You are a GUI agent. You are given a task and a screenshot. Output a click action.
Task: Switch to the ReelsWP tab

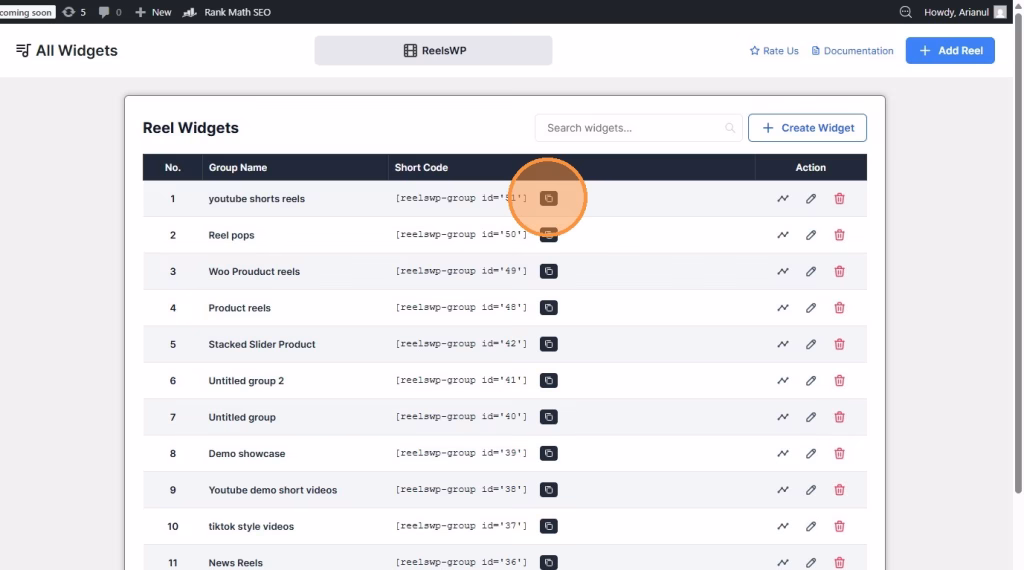[433, 51]
